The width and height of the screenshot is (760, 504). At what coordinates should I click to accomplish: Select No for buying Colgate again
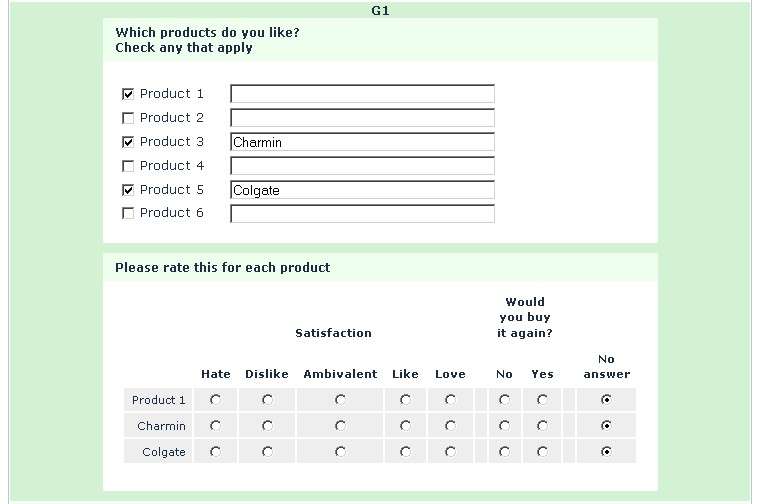(x=504, y=452)
